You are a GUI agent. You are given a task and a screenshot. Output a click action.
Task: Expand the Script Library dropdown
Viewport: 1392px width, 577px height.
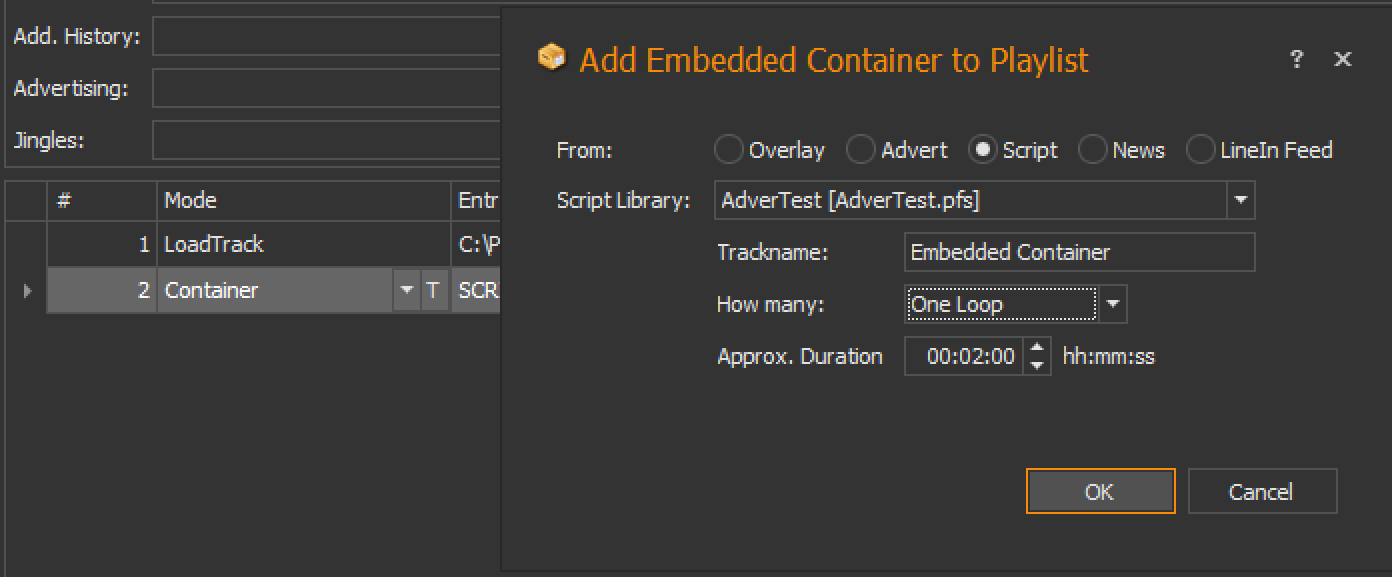coord(1240,200)
